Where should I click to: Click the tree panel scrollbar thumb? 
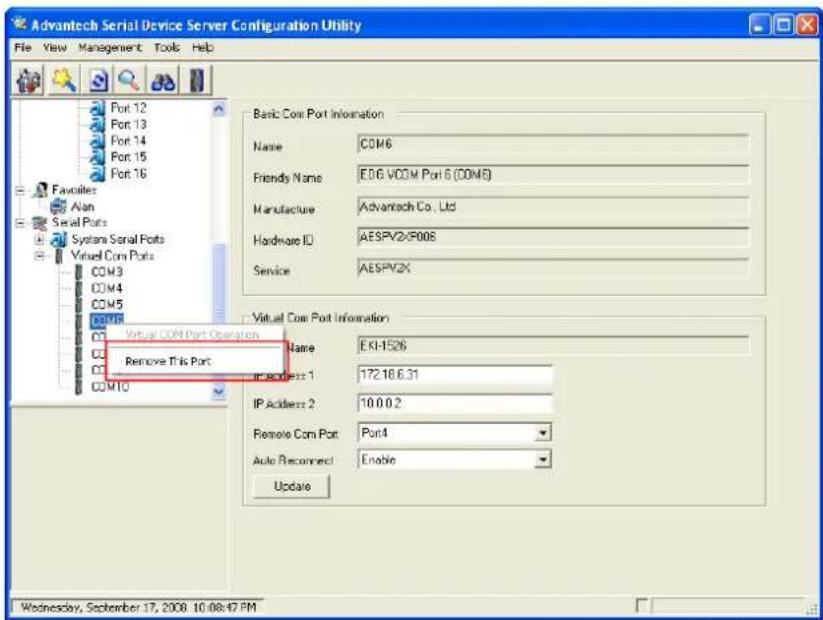219,285
